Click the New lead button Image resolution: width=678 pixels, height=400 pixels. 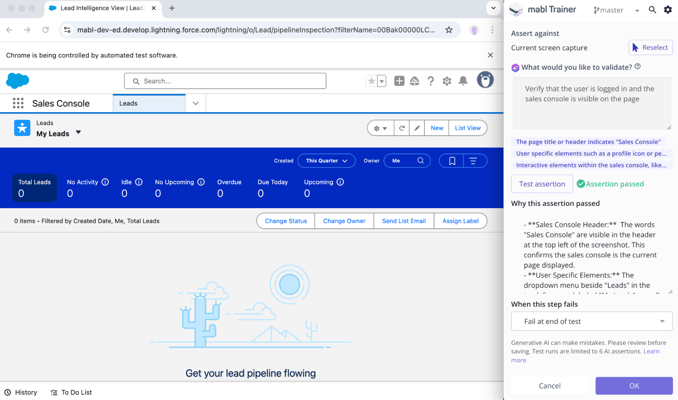pos(437,128)
